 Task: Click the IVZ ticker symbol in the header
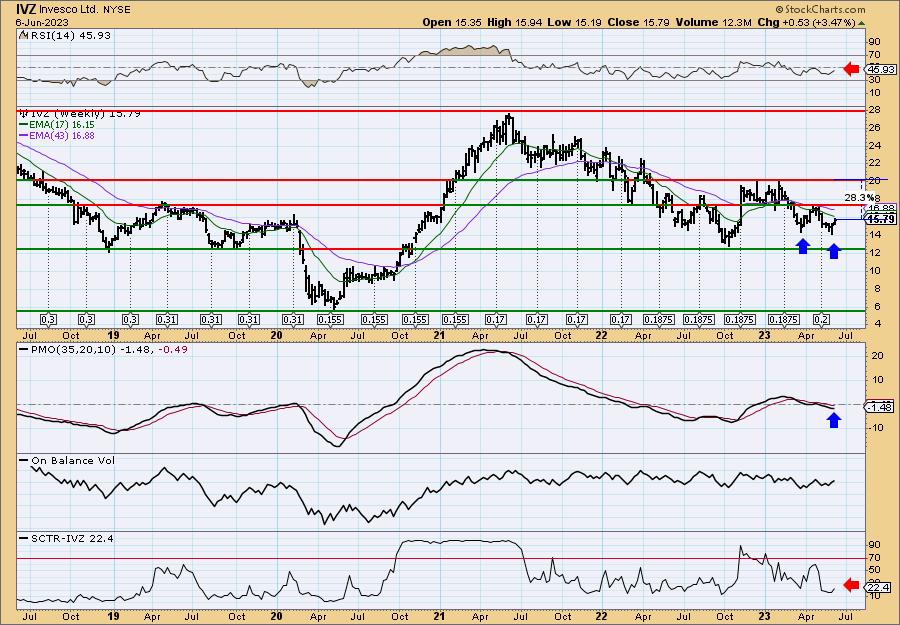pos(26,9)
